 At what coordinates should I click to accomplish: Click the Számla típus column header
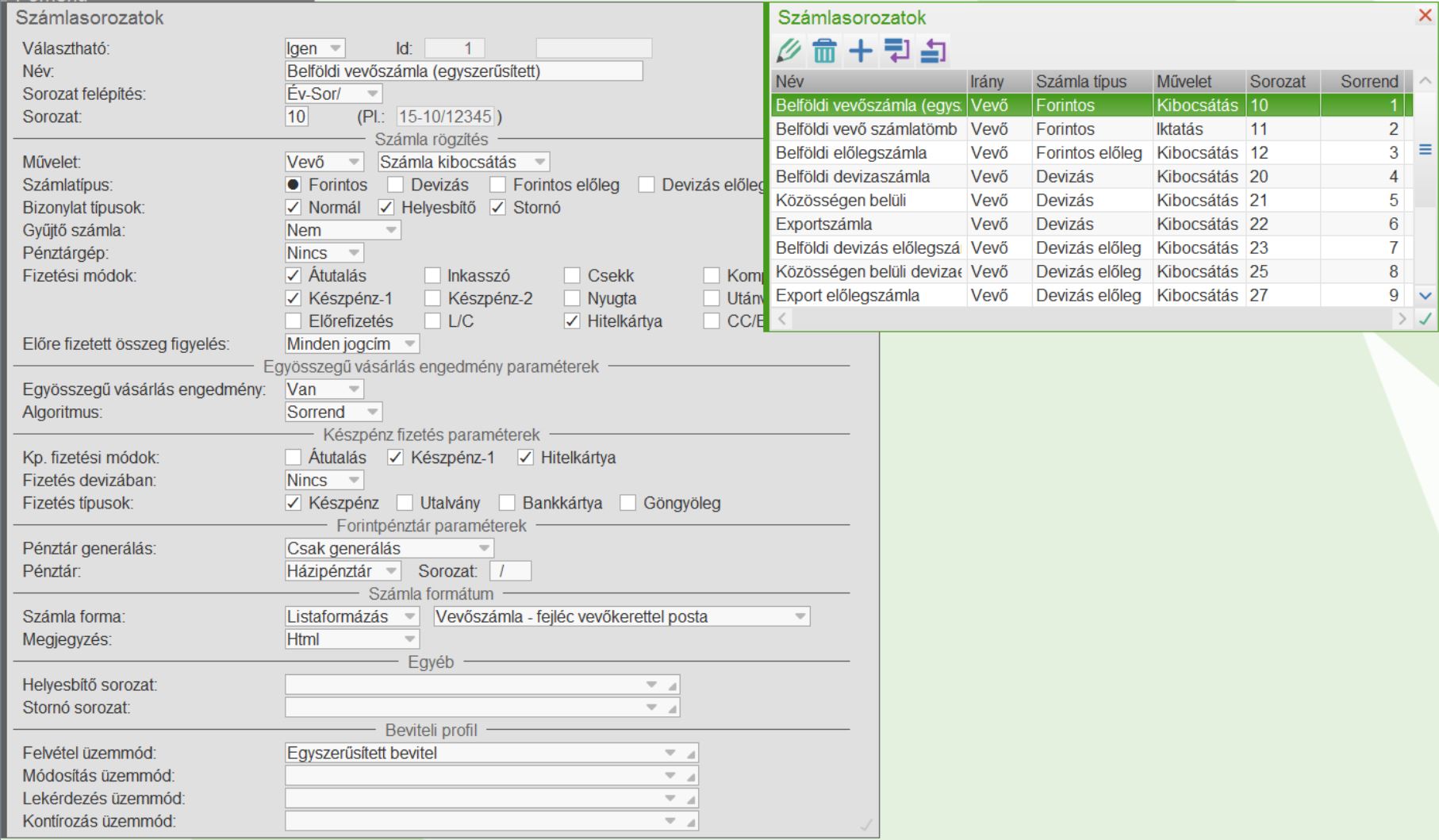[x=1080, y=82]
